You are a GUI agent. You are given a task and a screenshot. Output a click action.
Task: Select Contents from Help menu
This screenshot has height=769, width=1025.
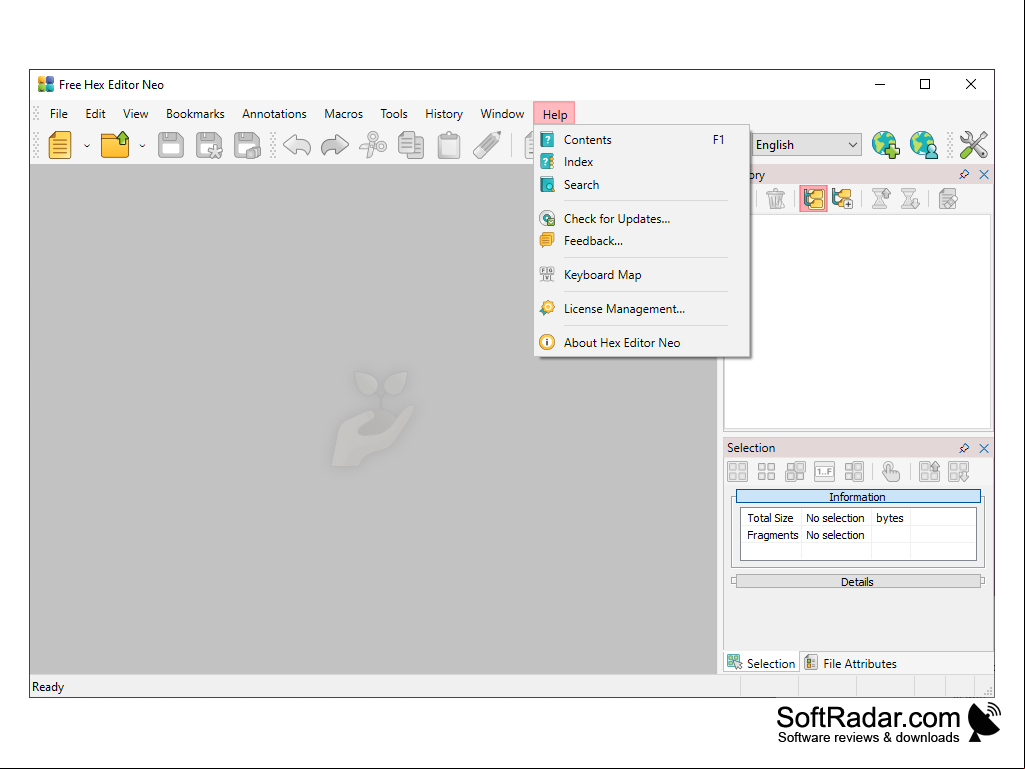pyautogui.click(x=642, y=140)
